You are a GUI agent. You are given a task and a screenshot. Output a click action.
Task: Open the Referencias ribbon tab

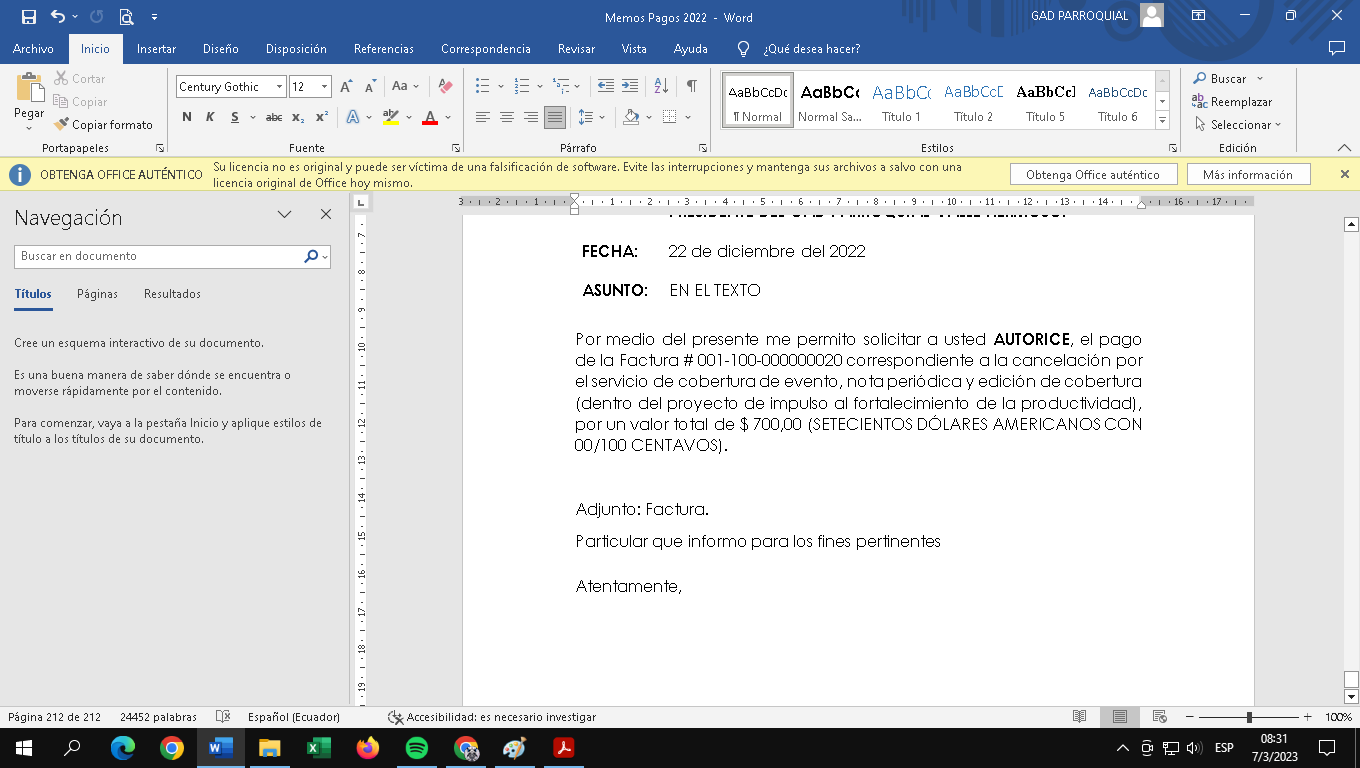[383, 49]
